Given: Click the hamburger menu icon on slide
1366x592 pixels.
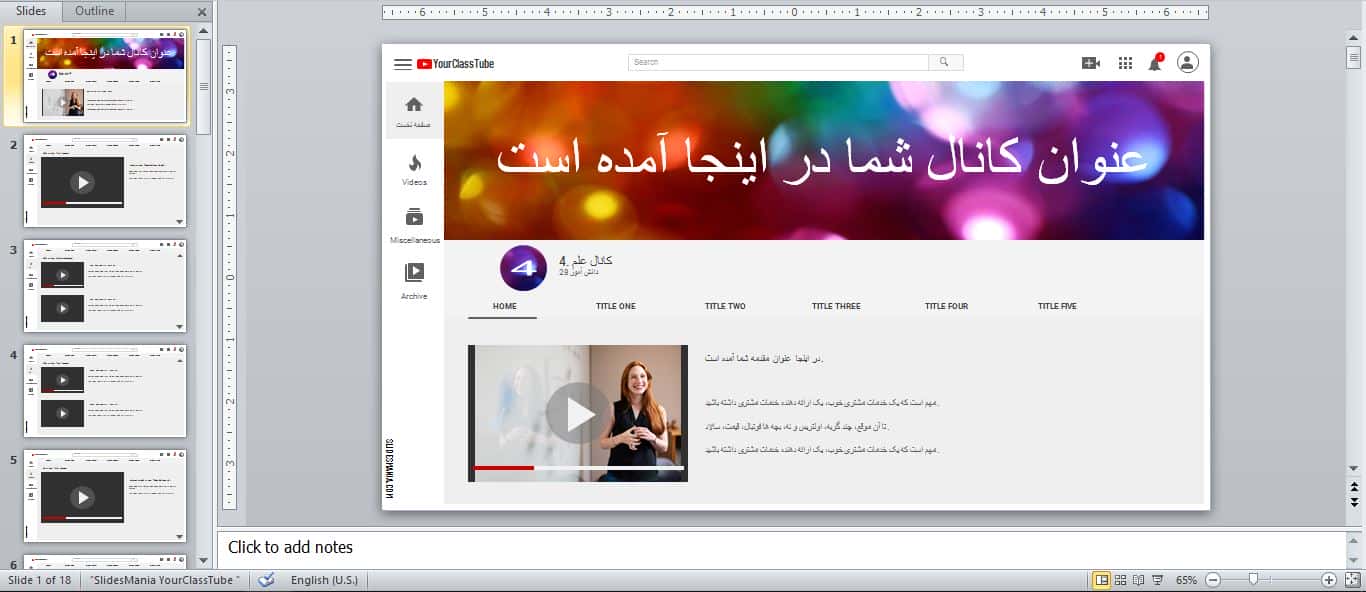Looking at the screenshot, I should point(403,64).
